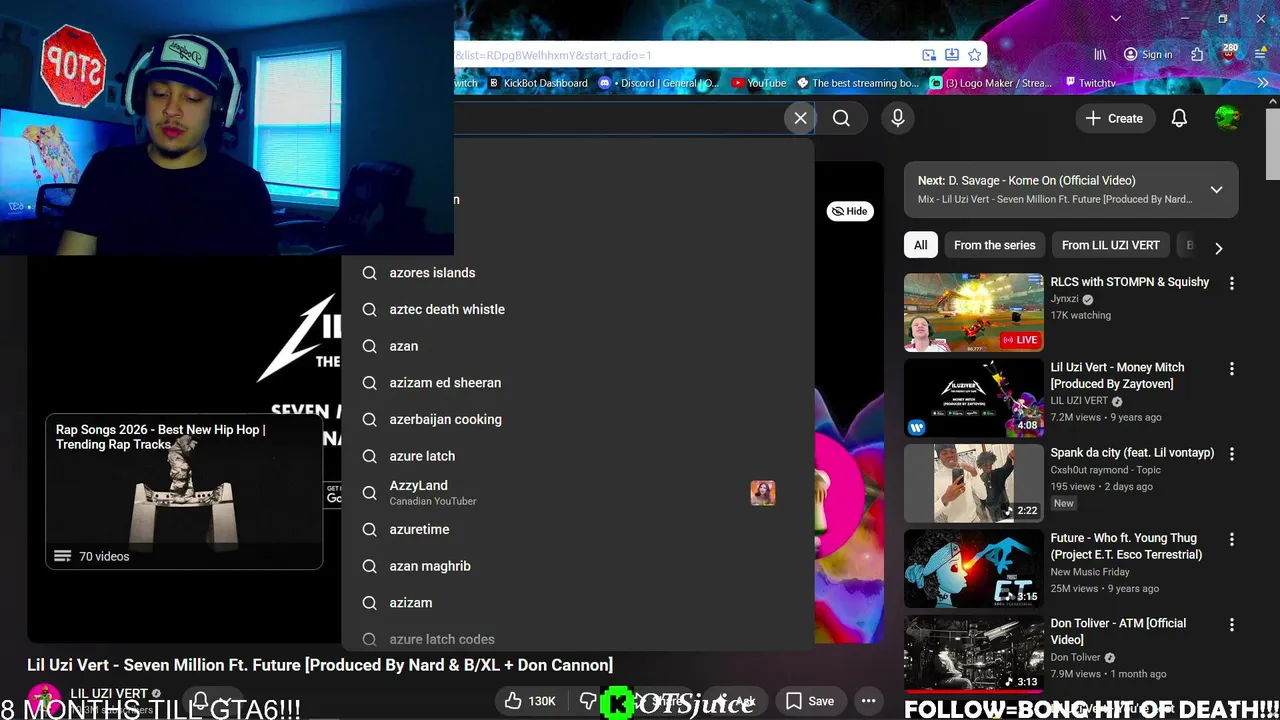Image resolution: width=1280 pixels, height=720 pixels.
Task: Install the web app icon in address bar
Action: pos(952,55)
